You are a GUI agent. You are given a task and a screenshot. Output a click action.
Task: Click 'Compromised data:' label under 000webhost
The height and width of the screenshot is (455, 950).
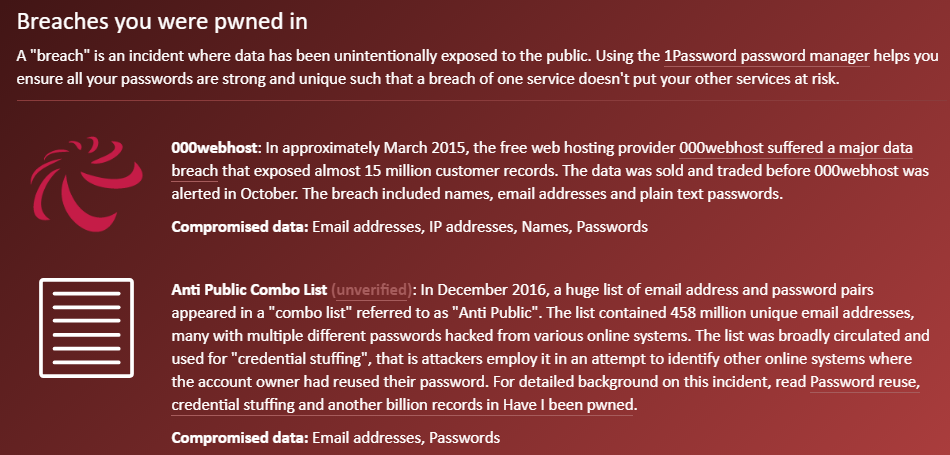click(240, 227)
